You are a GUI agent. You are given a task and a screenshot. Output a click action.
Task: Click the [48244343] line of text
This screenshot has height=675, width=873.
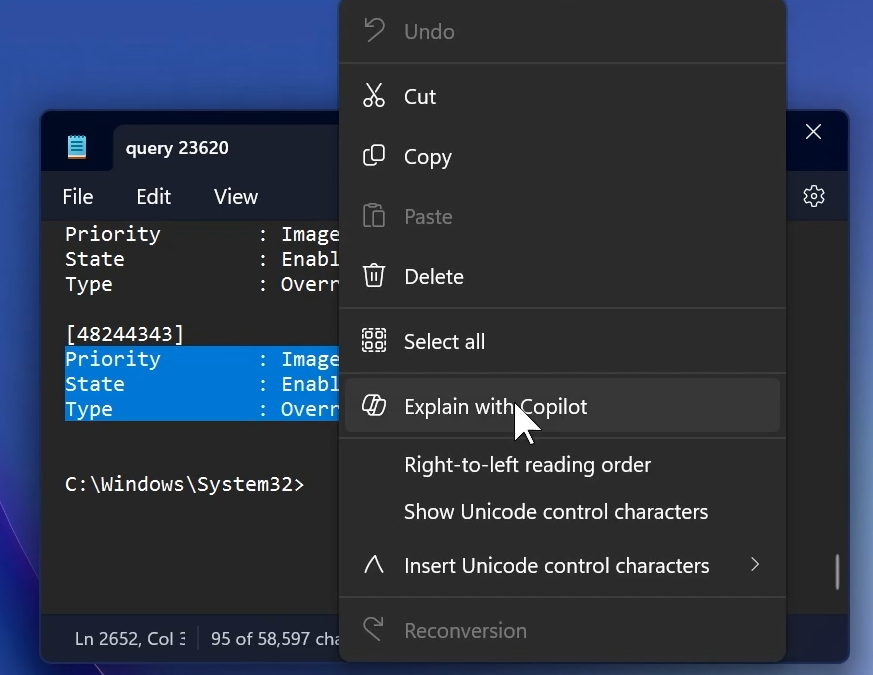click(125, 334)
